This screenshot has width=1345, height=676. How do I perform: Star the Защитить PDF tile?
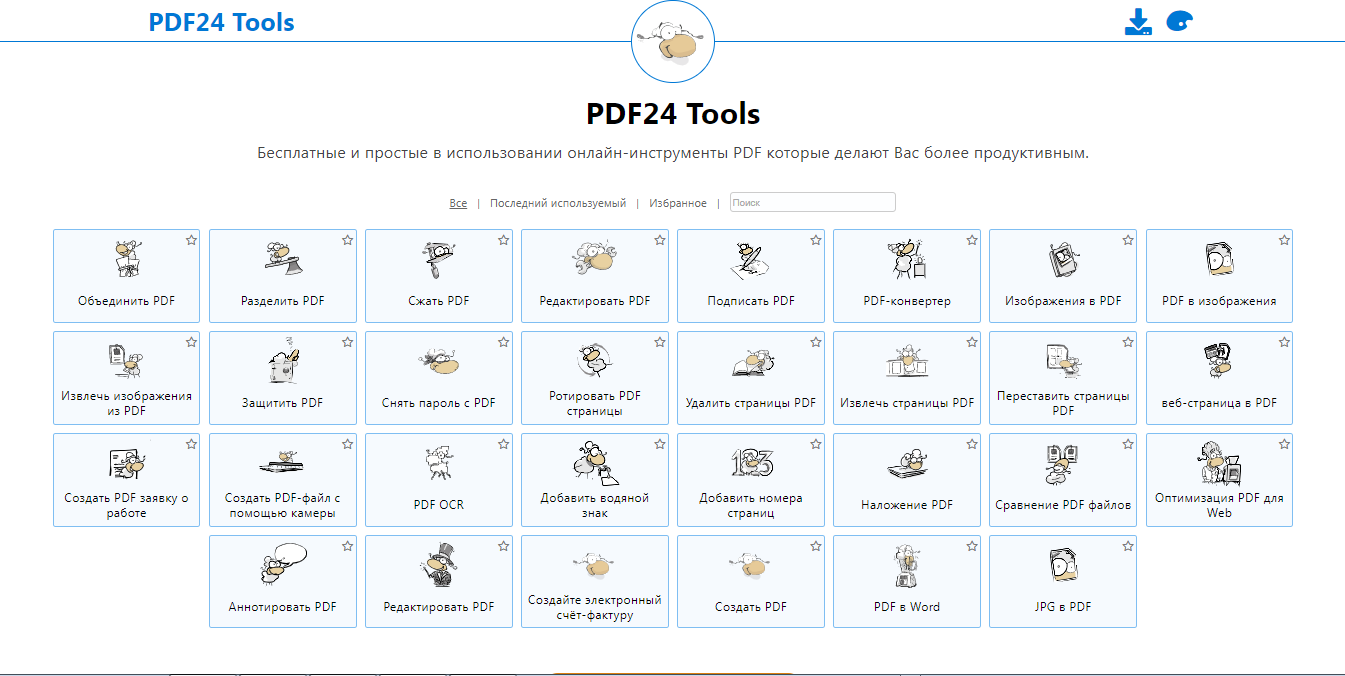(x=347, y=342)
